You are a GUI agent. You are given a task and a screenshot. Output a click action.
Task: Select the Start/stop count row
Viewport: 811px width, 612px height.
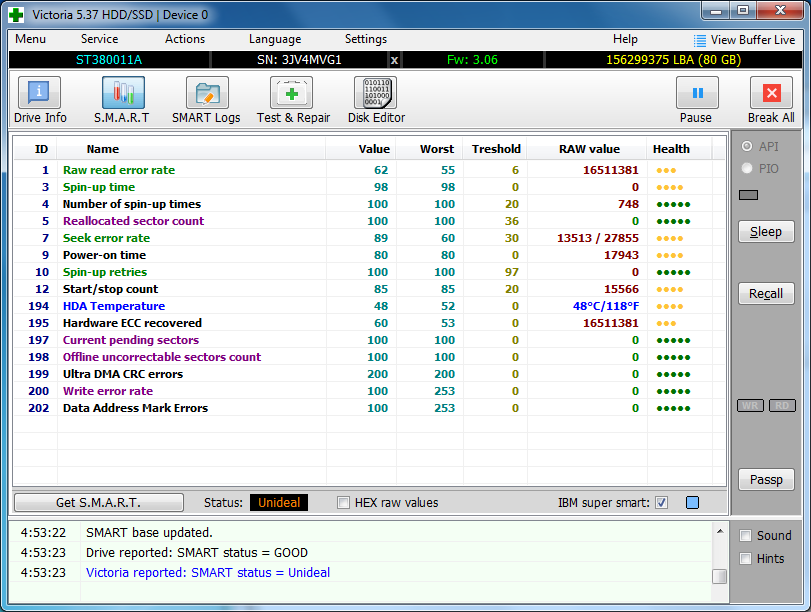pos(369,289)
